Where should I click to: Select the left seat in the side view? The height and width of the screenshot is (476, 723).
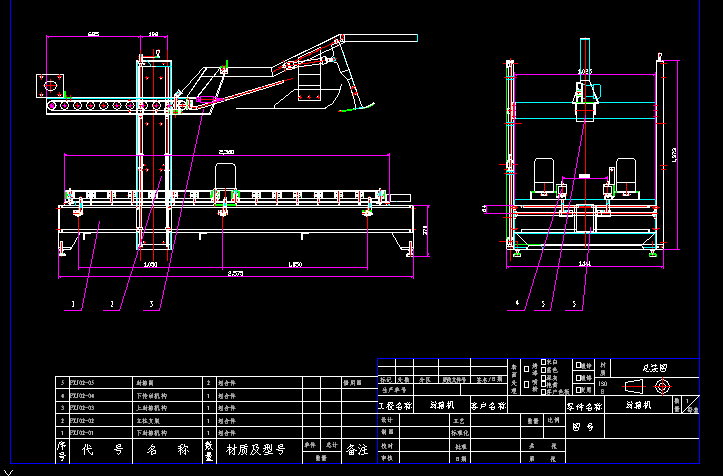coord(545,175)
